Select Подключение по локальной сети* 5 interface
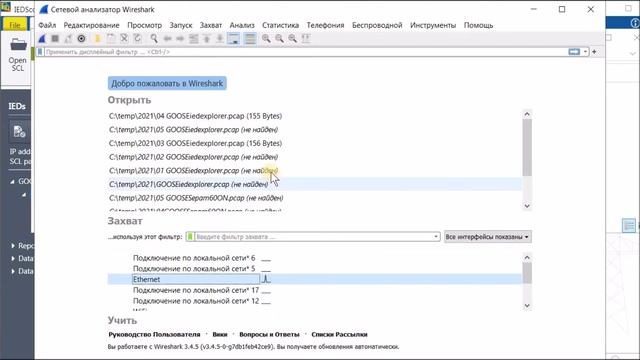 pos(194,269)
